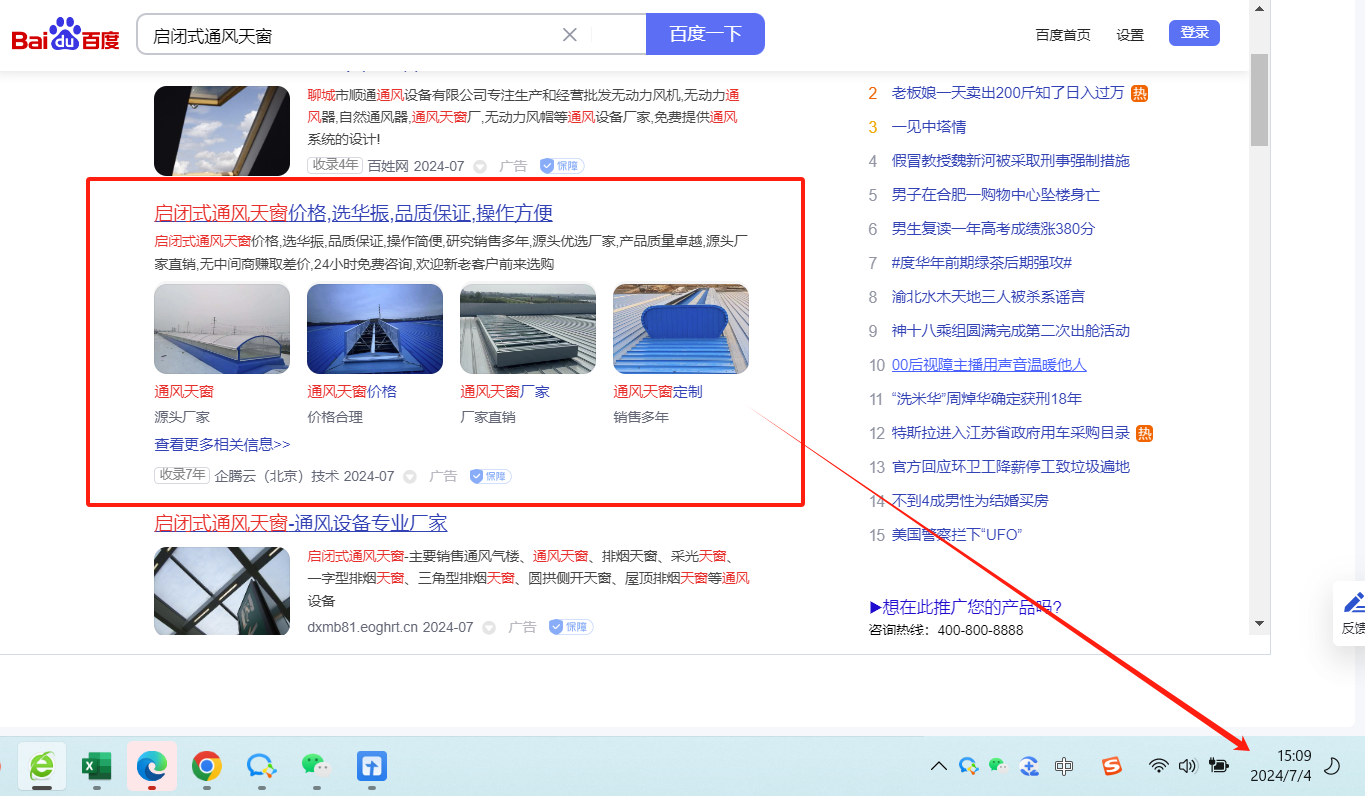Image resolution: width=1365 pixels, height=796 pixels.
Task: Open Wi-Fi network settings from tray
Action: [x=1158, y=766]
